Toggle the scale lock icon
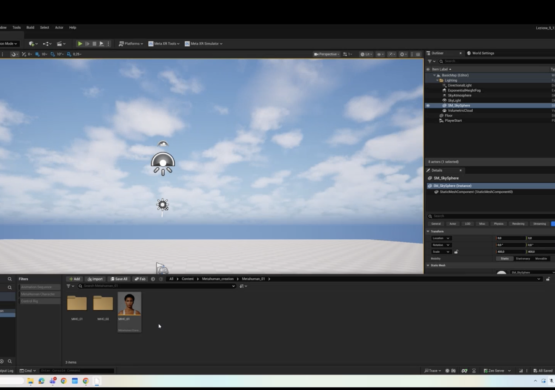The height and width of the screenshot is (390, 555). coord(456,252)
